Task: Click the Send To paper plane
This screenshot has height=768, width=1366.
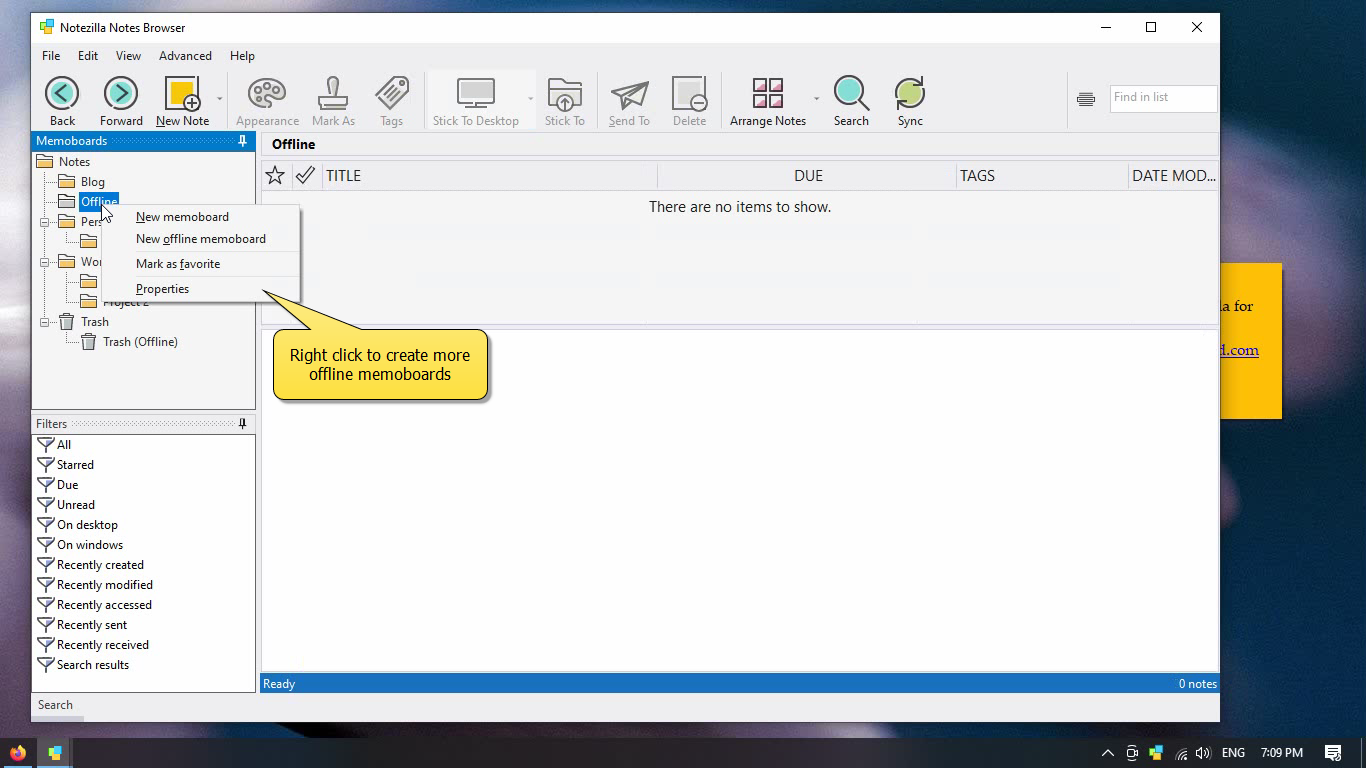Action: click(x=629, y=102)
